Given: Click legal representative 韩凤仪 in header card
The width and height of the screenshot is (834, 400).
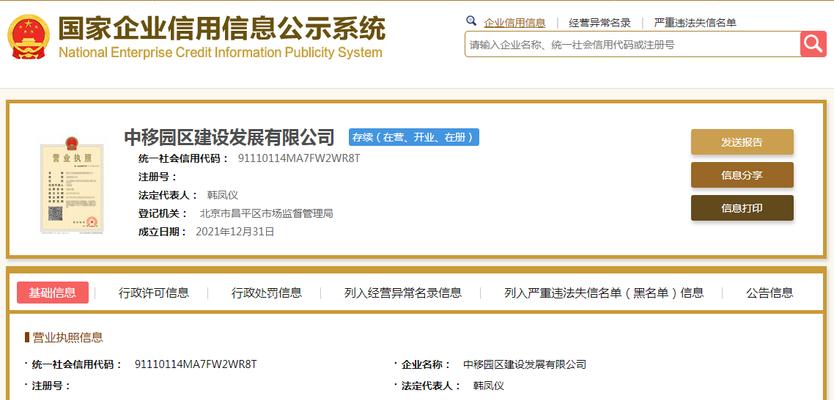Looking at the screenshot, I should click(x=222, y=195).
